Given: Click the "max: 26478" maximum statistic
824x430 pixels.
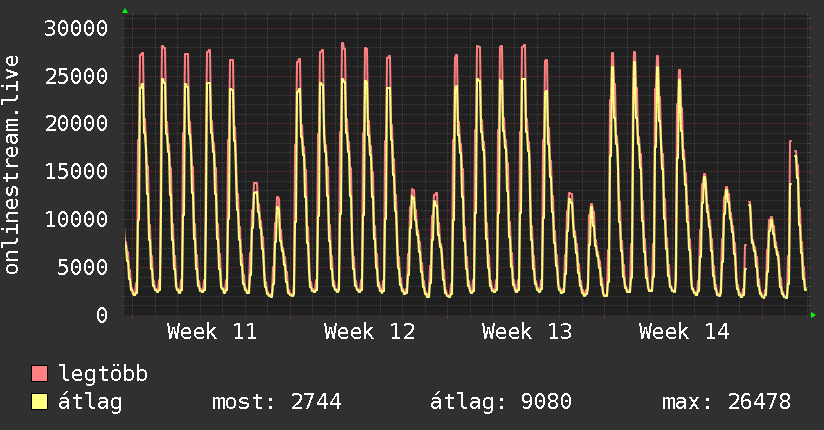Looking at the screenshot, I should 726,402.
